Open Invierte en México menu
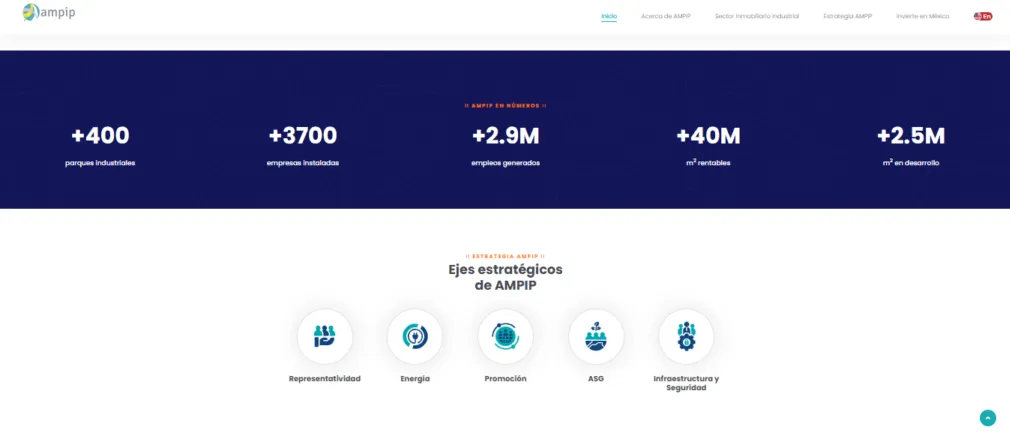This screenshot has width=1010, height=439. (922, 16)
